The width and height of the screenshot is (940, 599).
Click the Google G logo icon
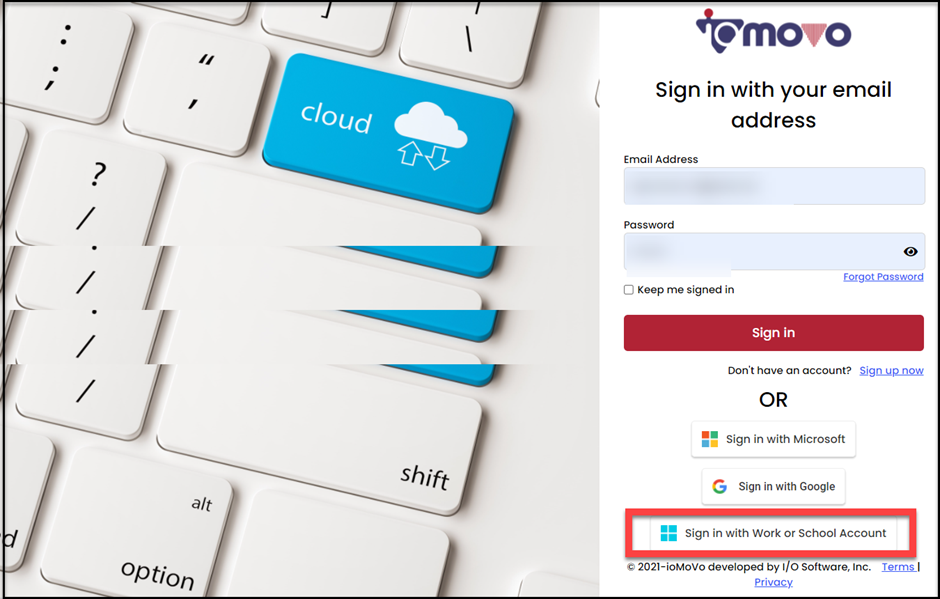(719, 486)
